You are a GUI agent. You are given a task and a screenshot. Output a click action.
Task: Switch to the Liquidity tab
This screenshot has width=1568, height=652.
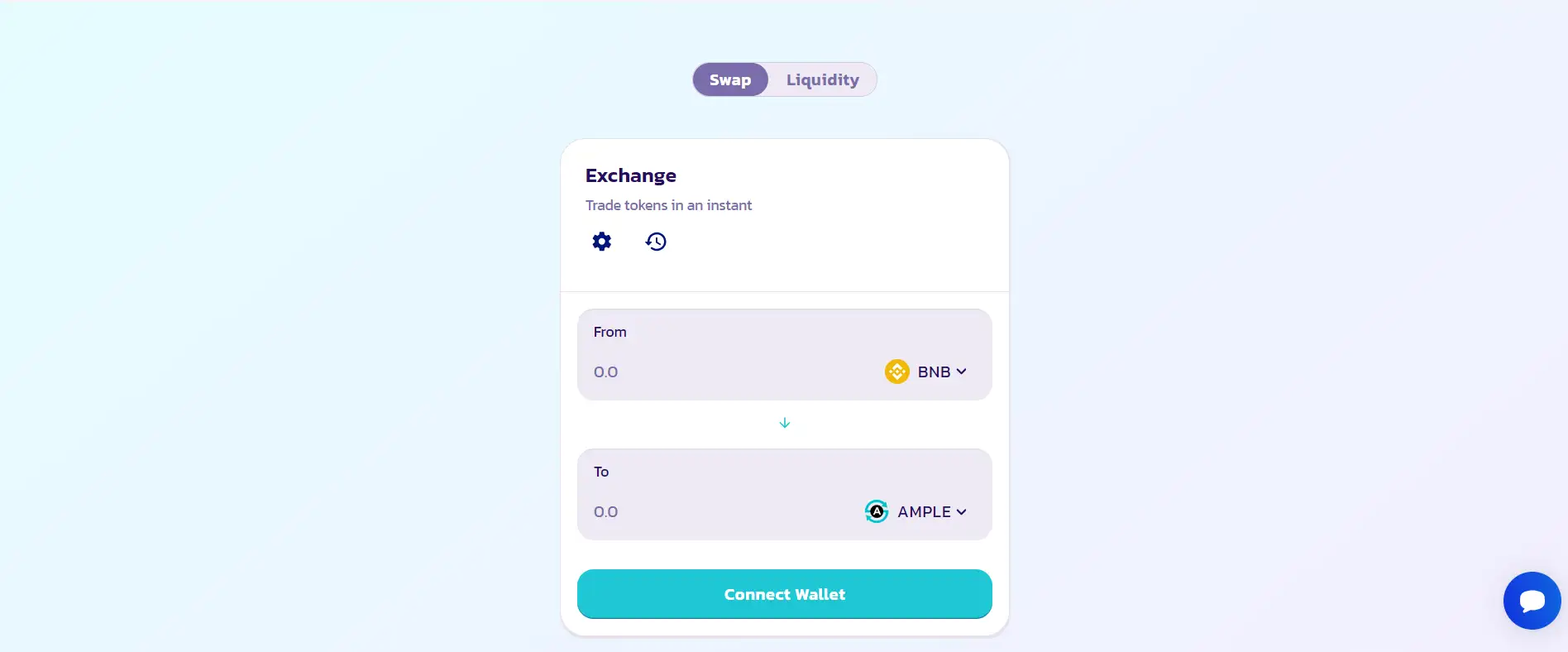point(822,80)
